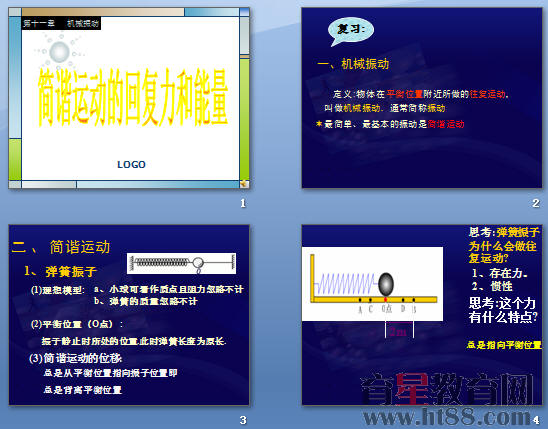Click '总是背离平衡位置' line on slide 3
Viewport: 548px width, 429px height.
pos(82,390)
